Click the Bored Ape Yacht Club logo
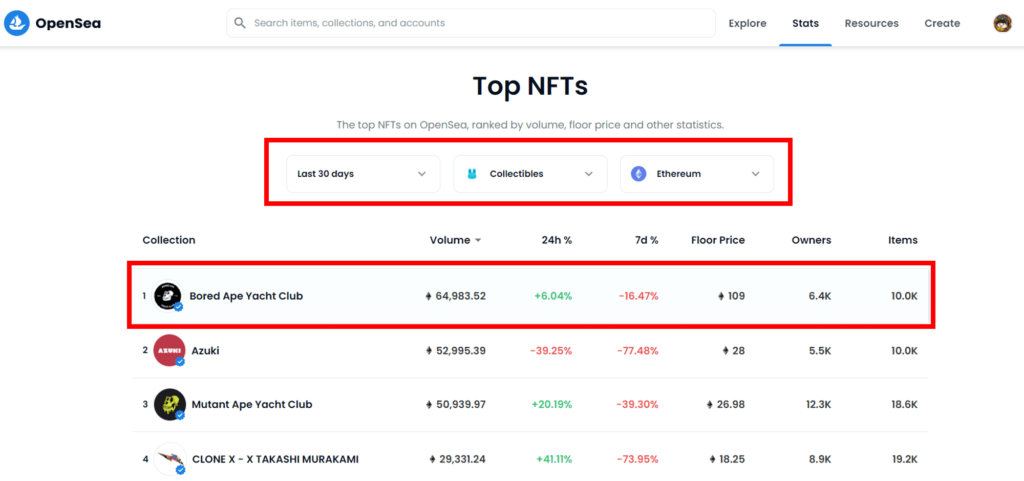Screen dimensions: 1024x481 click(168, 296)
